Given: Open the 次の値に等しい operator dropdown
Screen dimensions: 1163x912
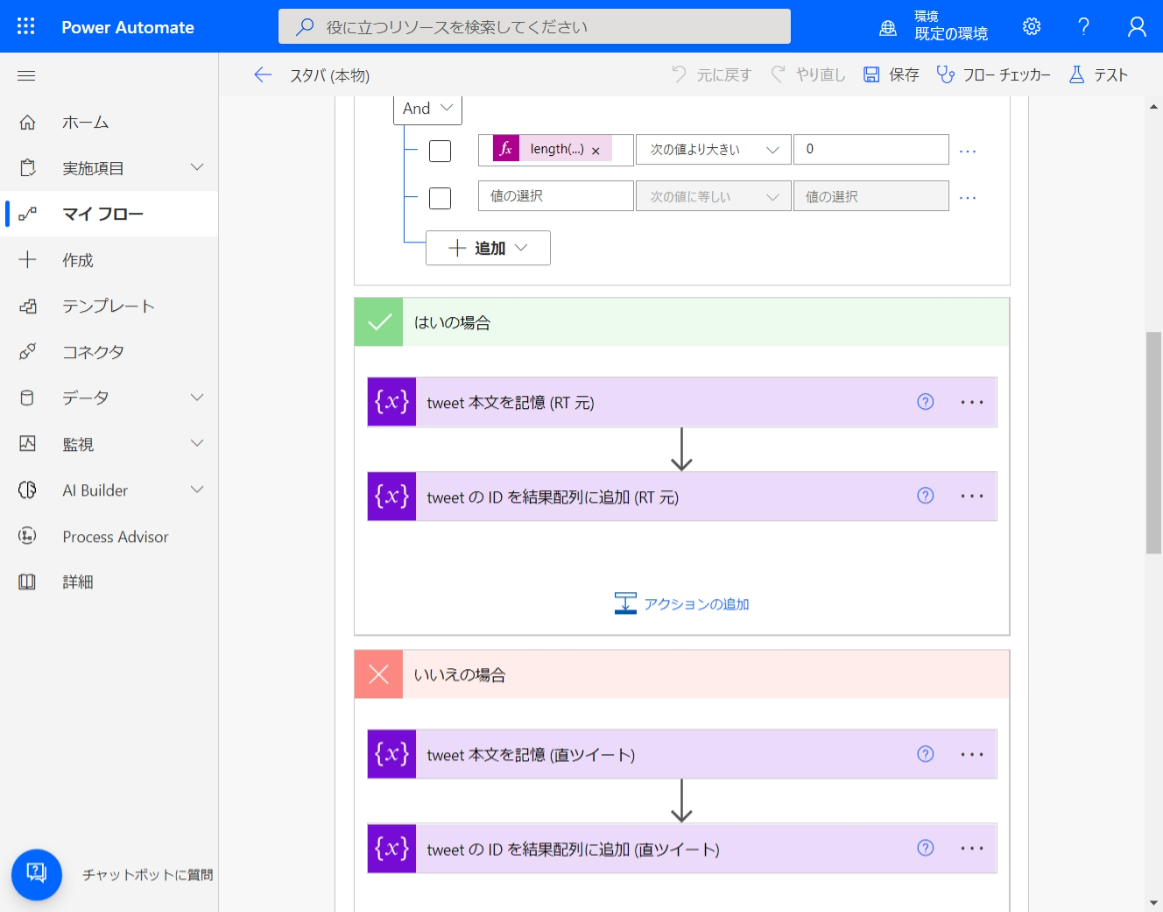Looking at the screenshot, I should pos(714,196).
